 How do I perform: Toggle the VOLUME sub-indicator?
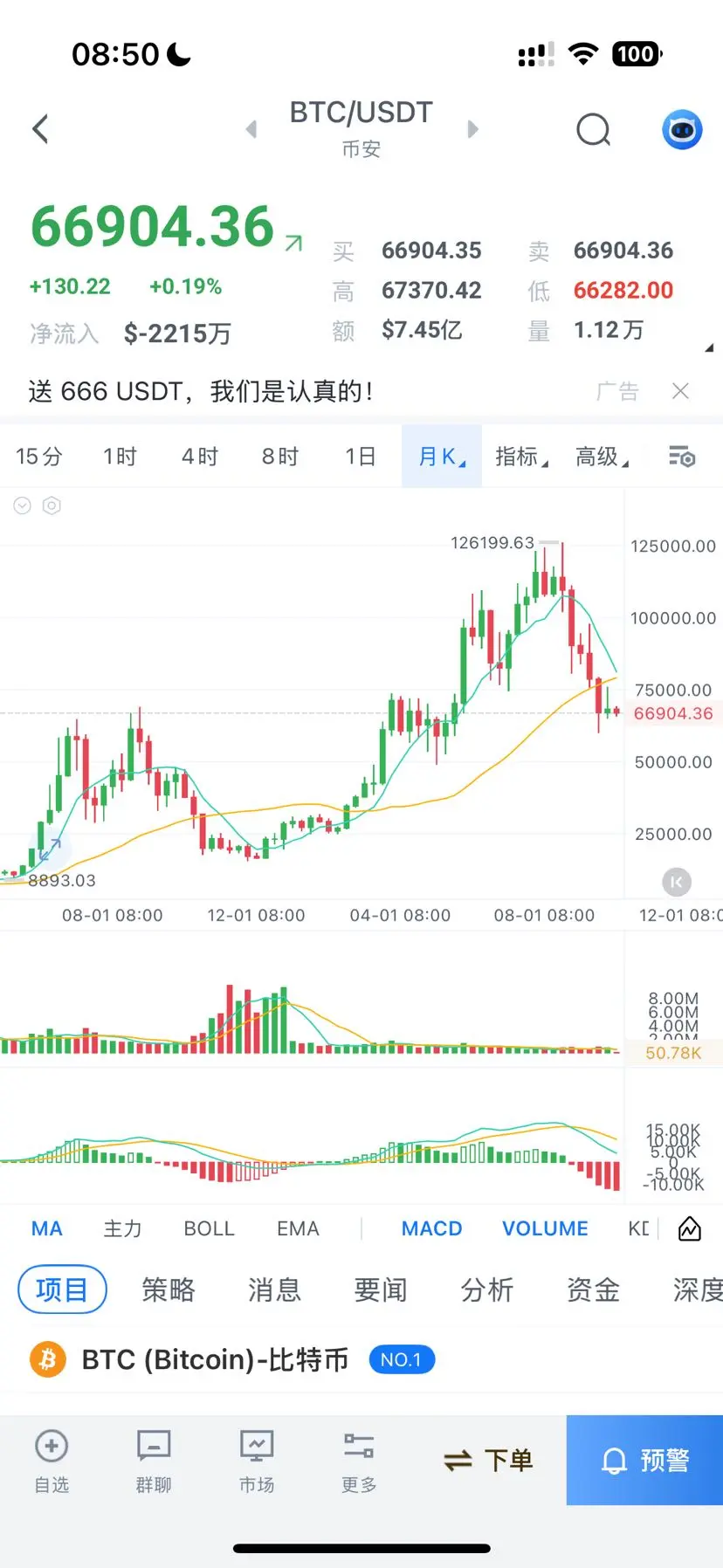point(545,1228)
